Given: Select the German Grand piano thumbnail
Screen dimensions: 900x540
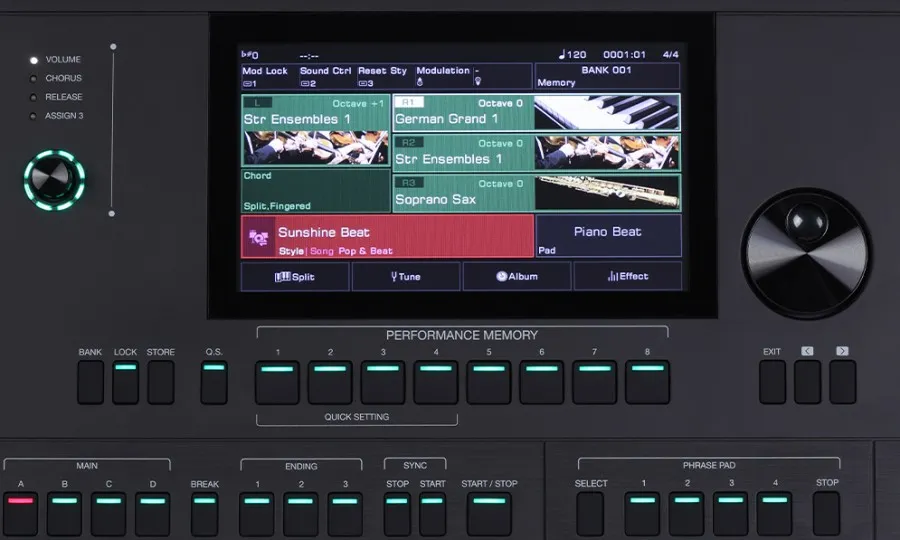Looking at the screenshot, I should [607, 112].
